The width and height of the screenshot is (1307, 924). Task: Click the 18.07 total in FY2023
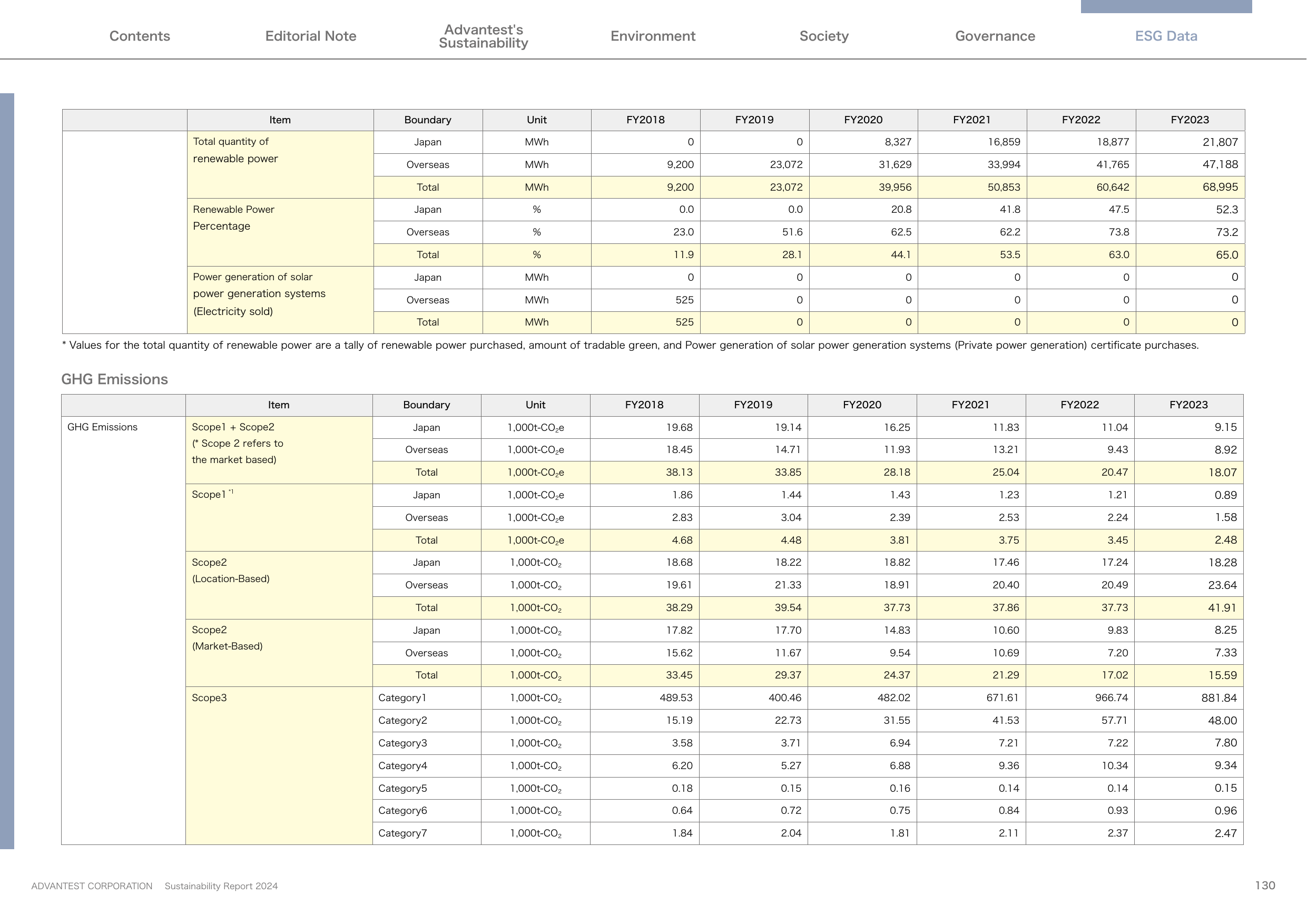(x=1222, y=473)
